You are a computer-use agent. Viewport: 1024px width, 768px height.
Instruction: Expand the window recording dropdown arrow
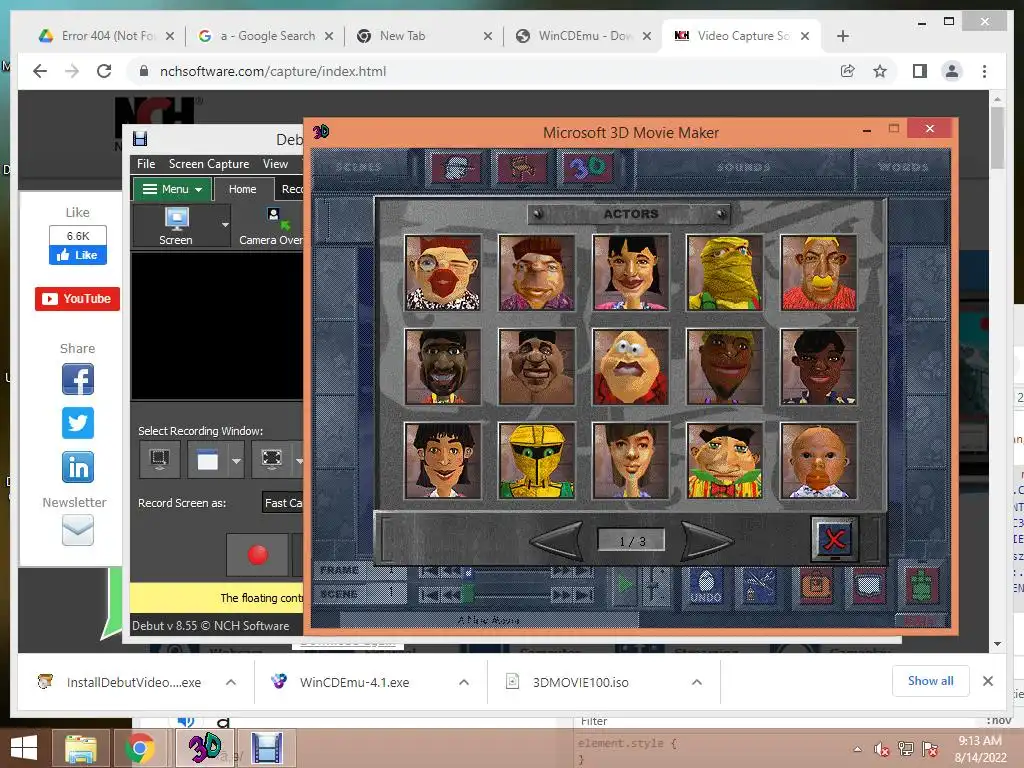pyautogui.click(x=236, y=460)
